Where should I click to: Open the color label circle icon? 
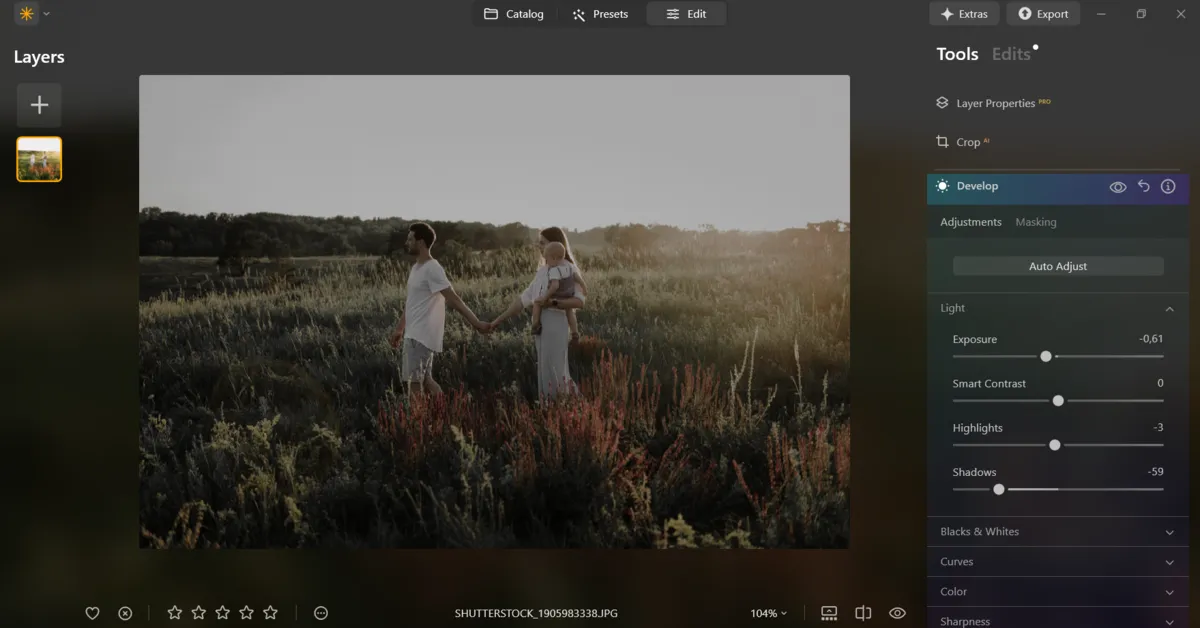pos(321,613)
